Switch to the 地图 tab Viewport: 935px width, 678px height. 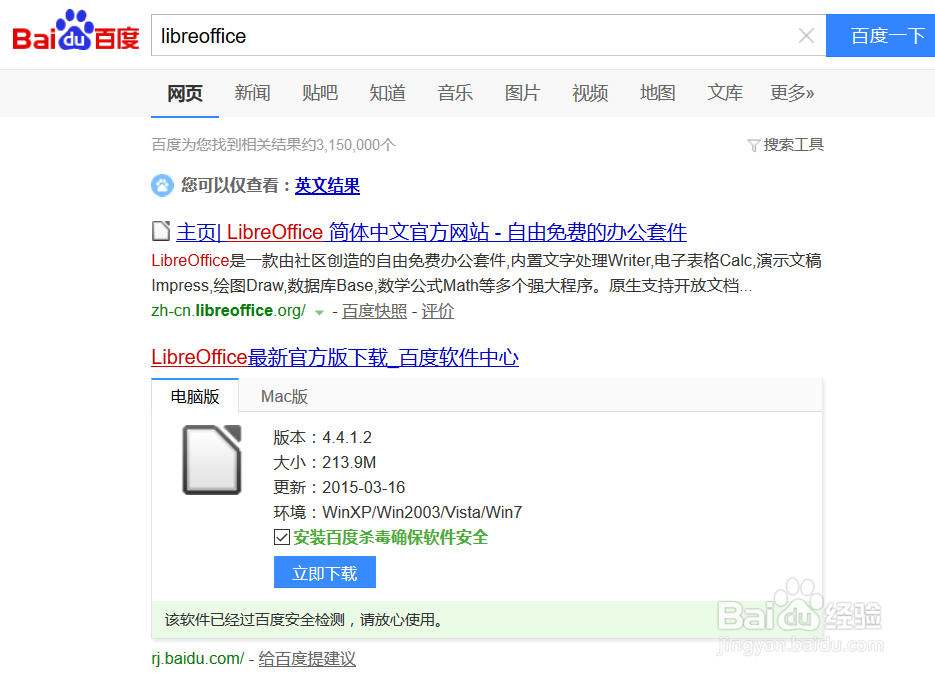(658, 93)
